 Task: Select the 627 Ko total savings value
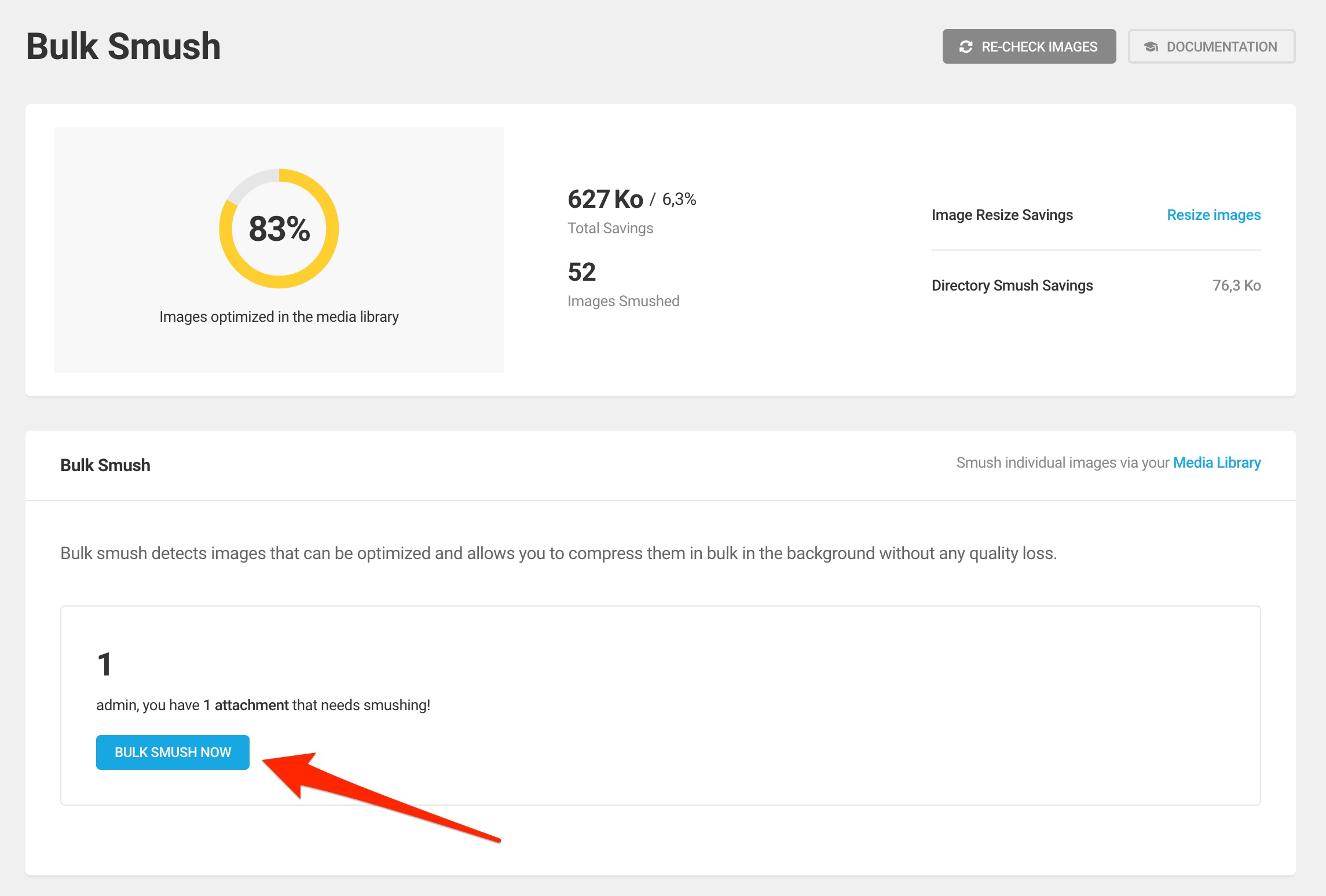605,199
